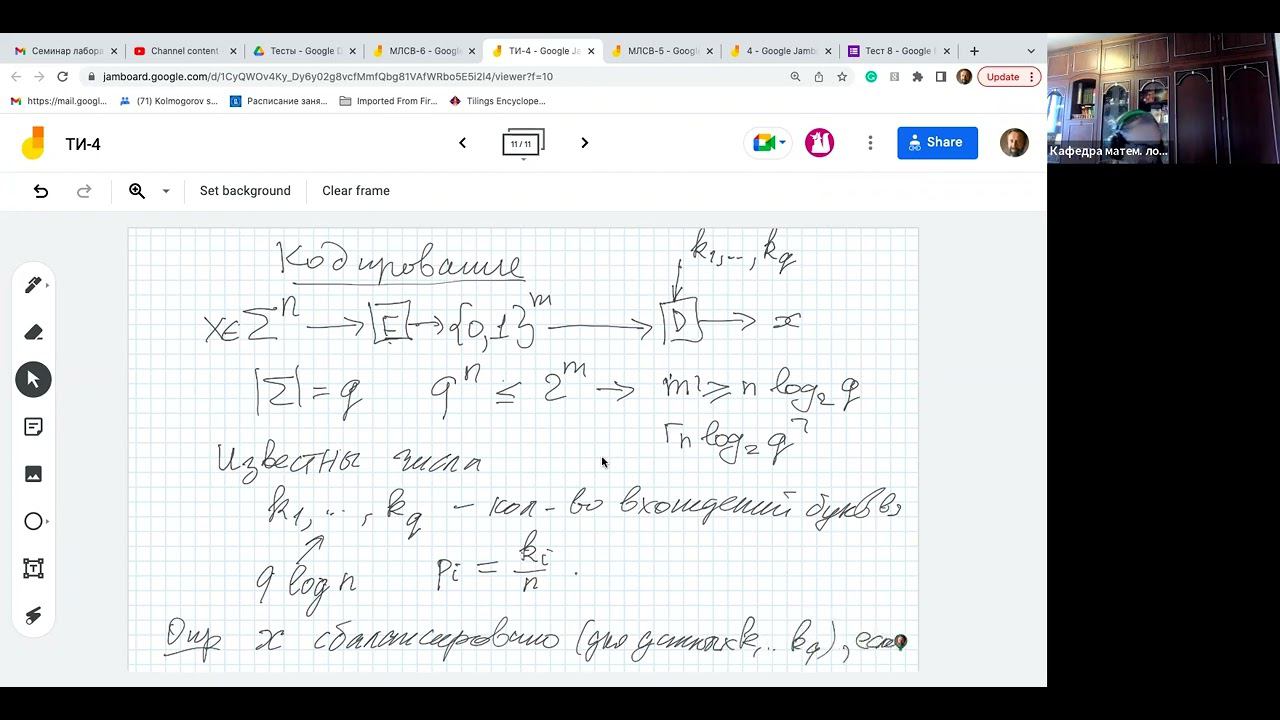
Task: Choose the Circle shape tool
Action: pos(33,521)
